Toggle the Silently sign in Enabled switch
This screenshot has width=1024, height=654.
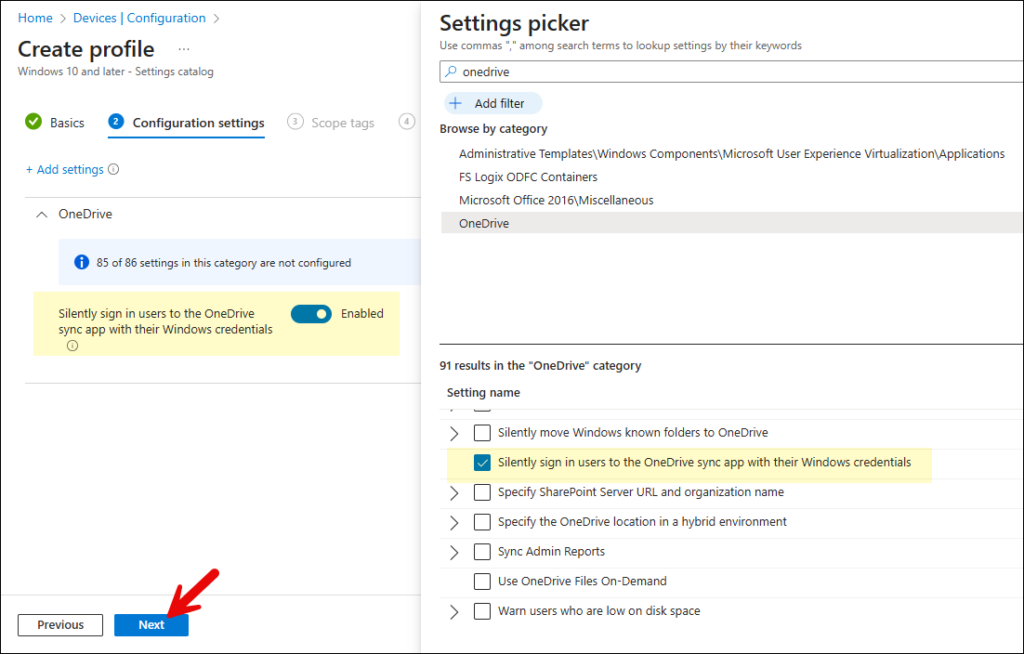point(312,314)
